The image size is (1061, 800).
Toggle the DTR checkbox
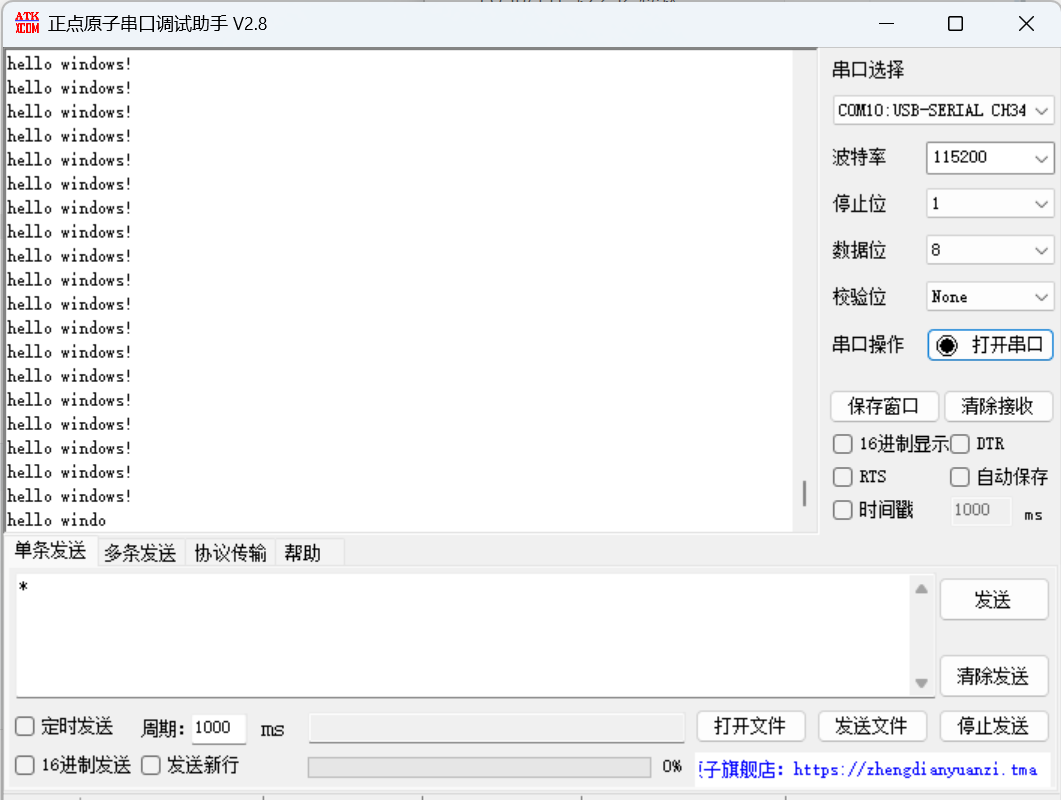pos(960,444)
